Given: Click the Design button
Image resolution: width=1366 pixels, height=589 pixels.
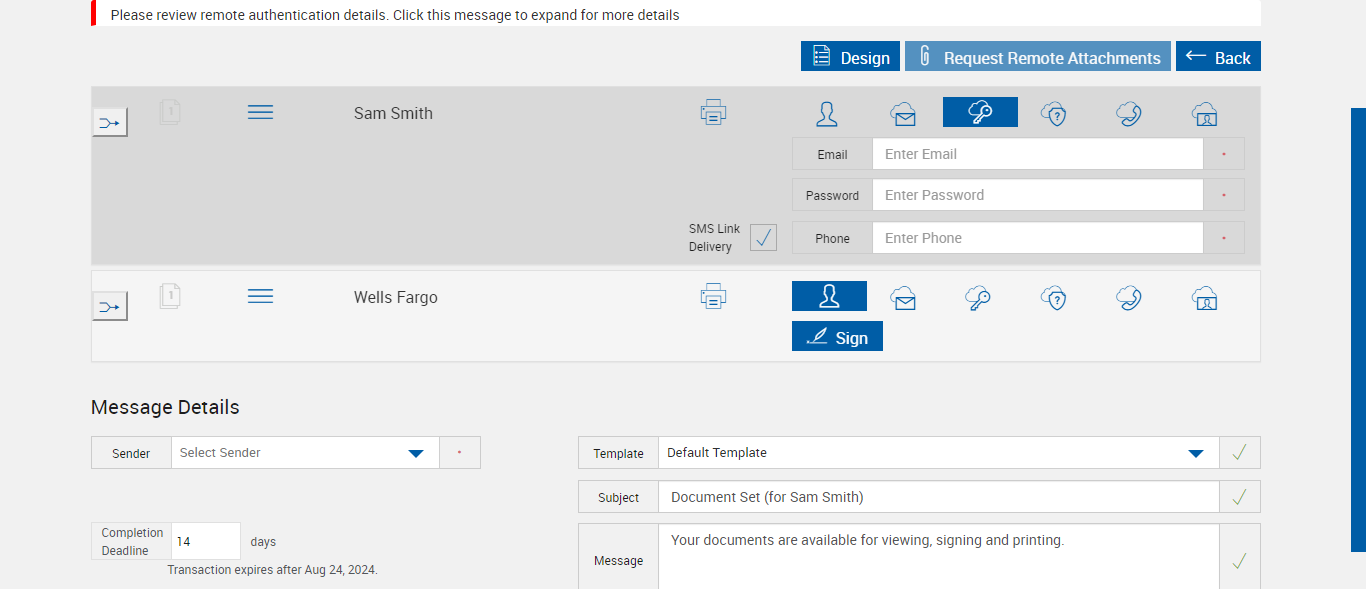Looking at the screenshot, I should tap(850, 57).
